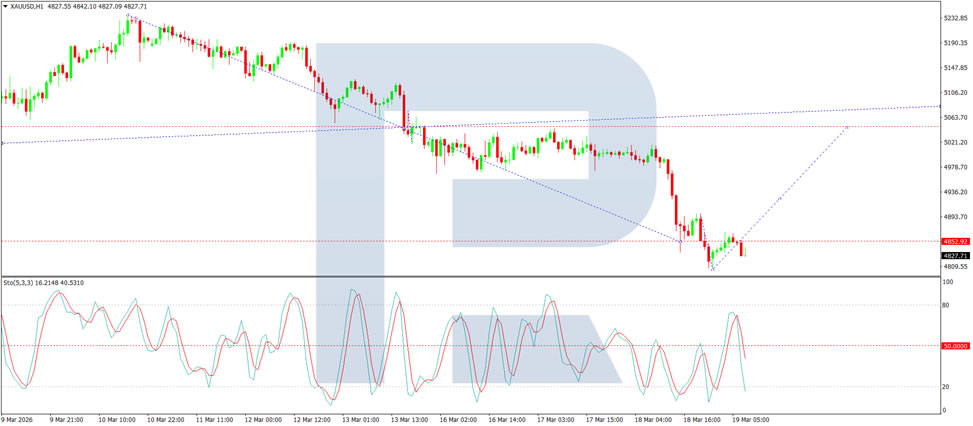Click the red 50.0000 stochastic level tag
Viewport: 973px width, 426px height.
pyautogui.click(x=955, y=345)
